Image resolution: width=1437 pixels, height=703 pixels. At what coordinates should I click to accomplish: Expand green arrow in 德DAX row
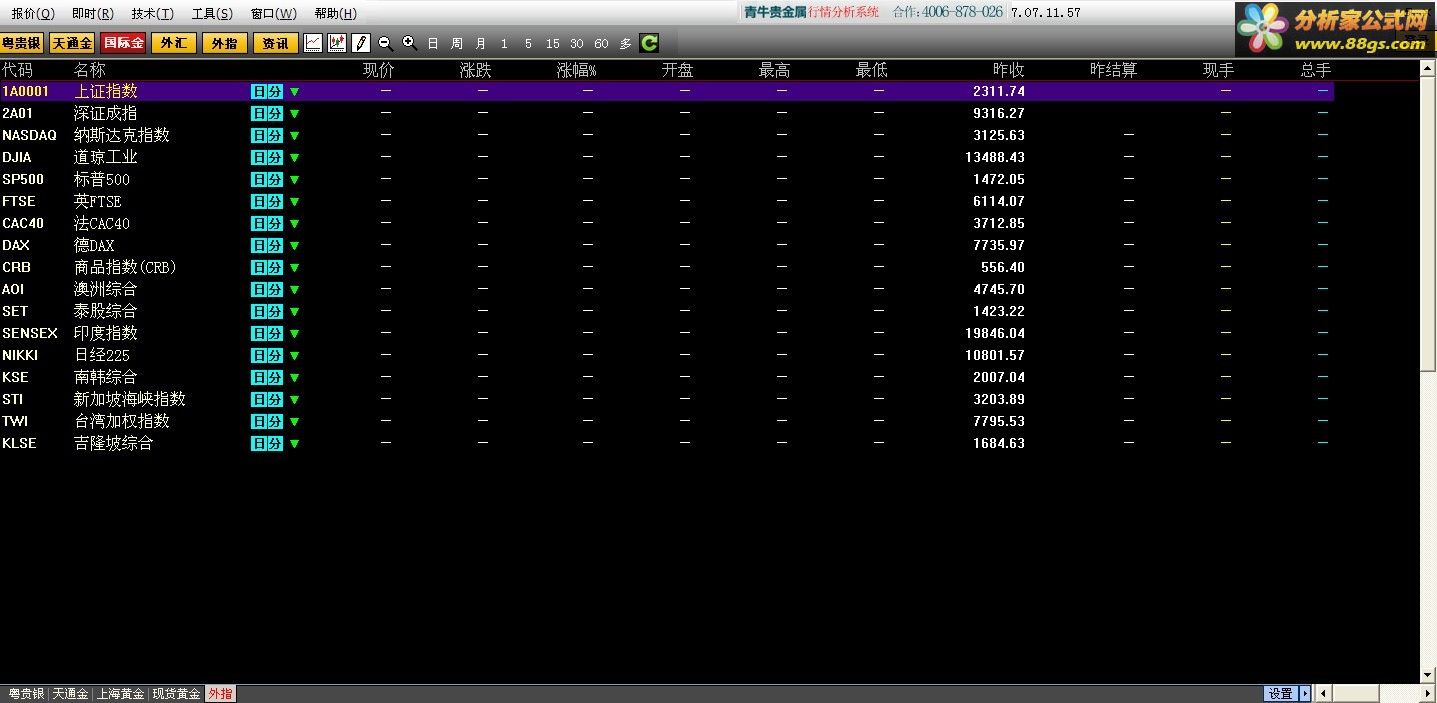pos(294,245)
